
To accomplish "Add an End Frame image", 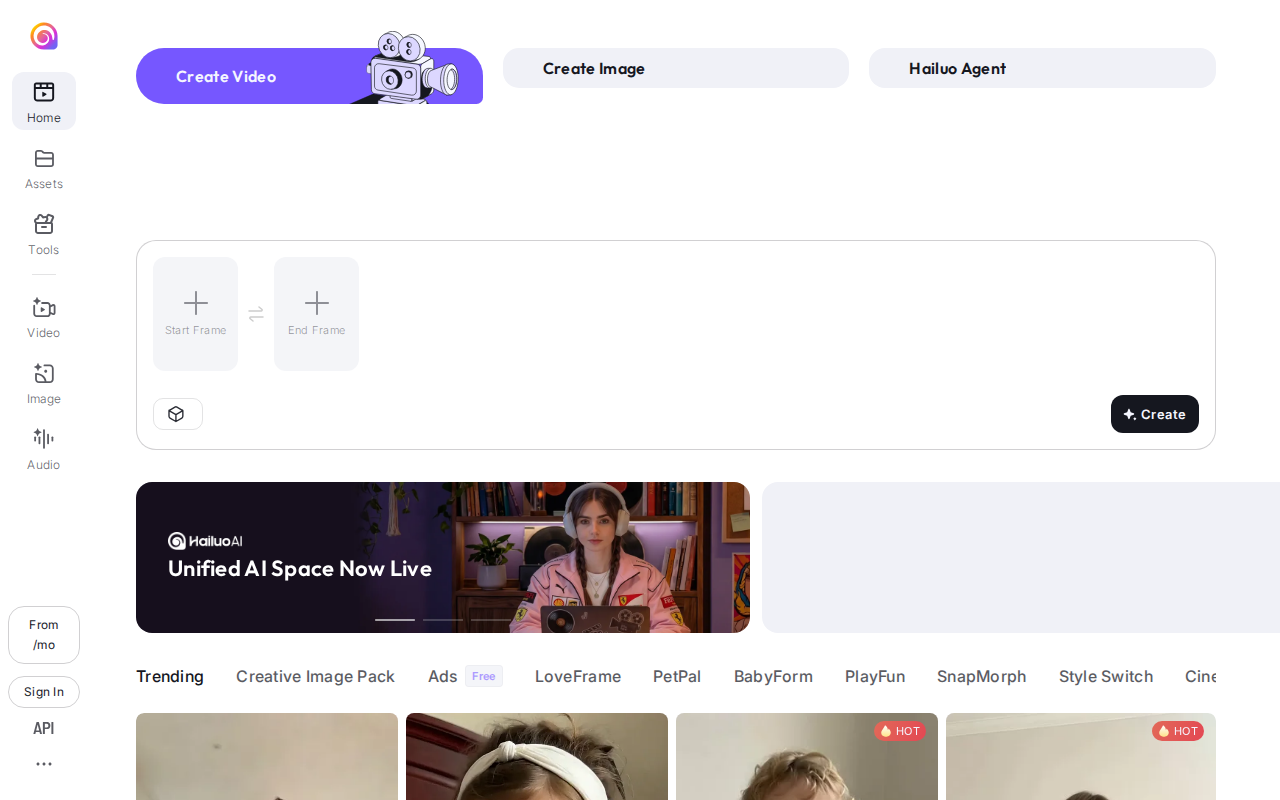I will [x=317, y=314].
